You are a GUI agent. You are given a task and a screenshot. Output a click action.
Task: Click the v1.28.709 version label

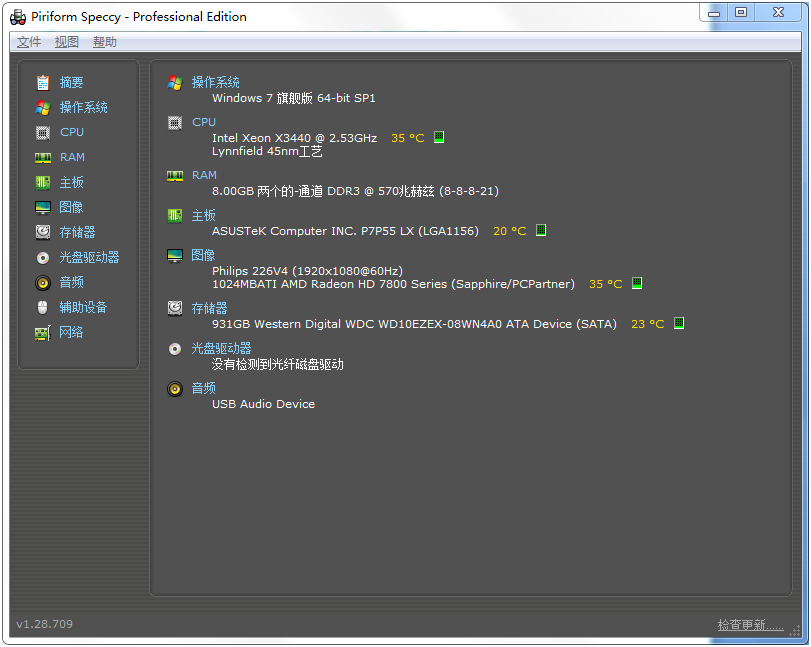point(44,625)
